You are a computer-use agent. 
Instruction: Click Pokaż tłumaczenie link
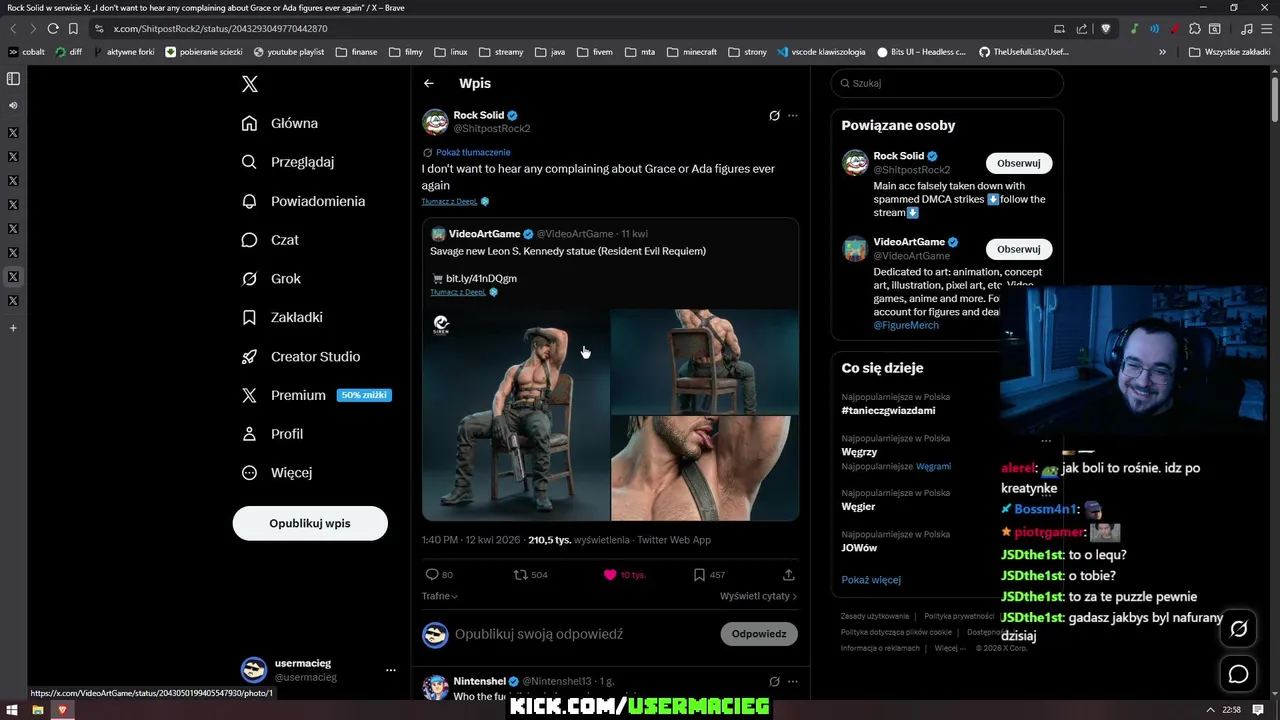coord(473,152)
